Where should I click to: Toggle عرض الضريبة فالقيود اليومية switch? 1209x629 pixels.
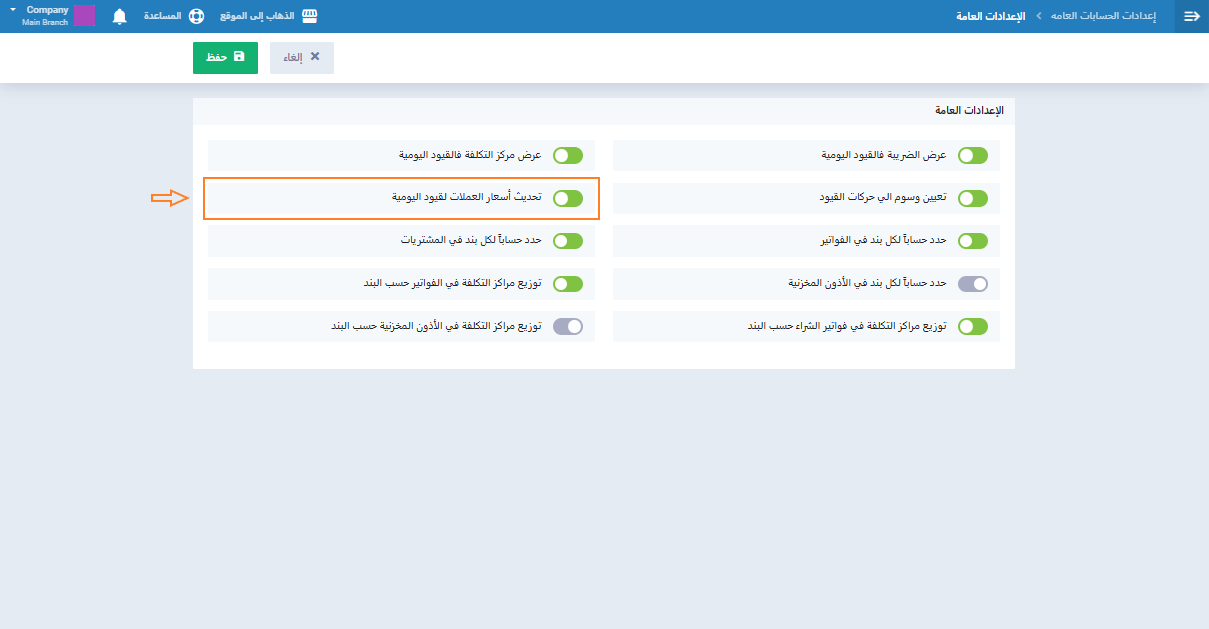tap(972, 155)
